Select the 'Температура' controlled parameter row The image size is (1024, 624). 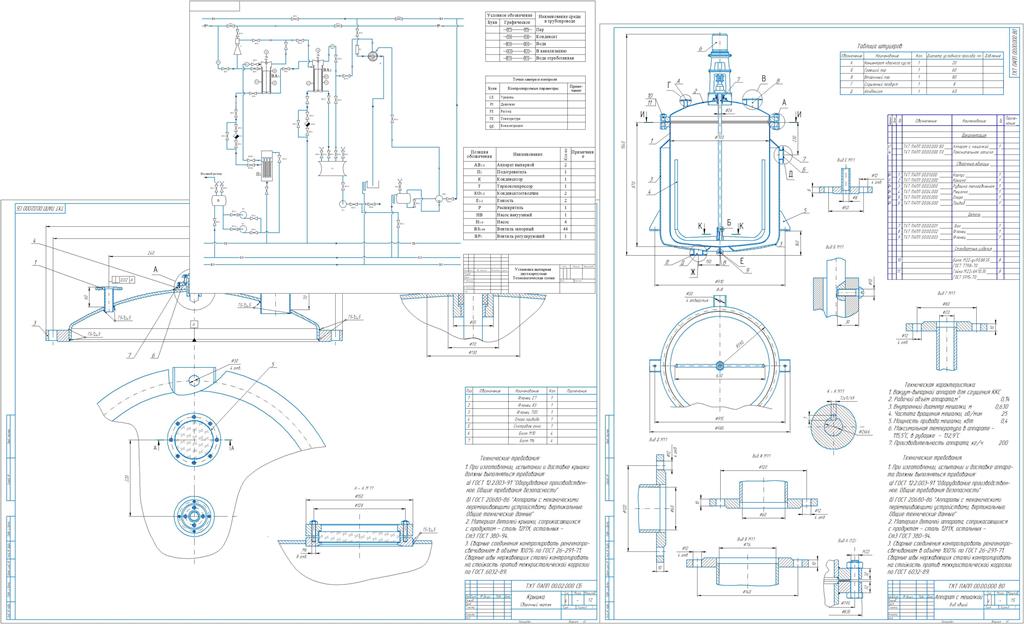(536, 119)
